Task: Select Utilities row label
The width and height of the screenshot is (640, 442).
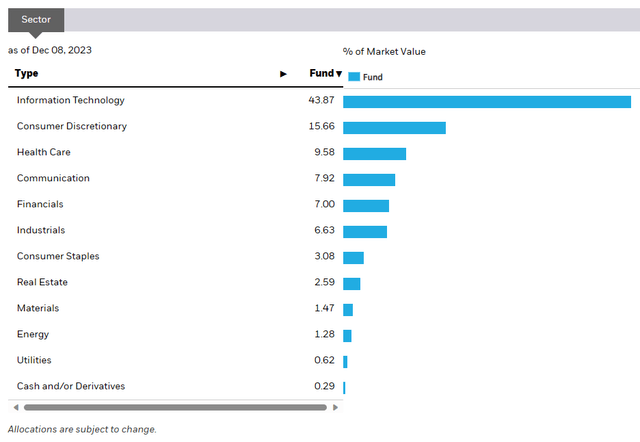Action: [x=34, y=360]
